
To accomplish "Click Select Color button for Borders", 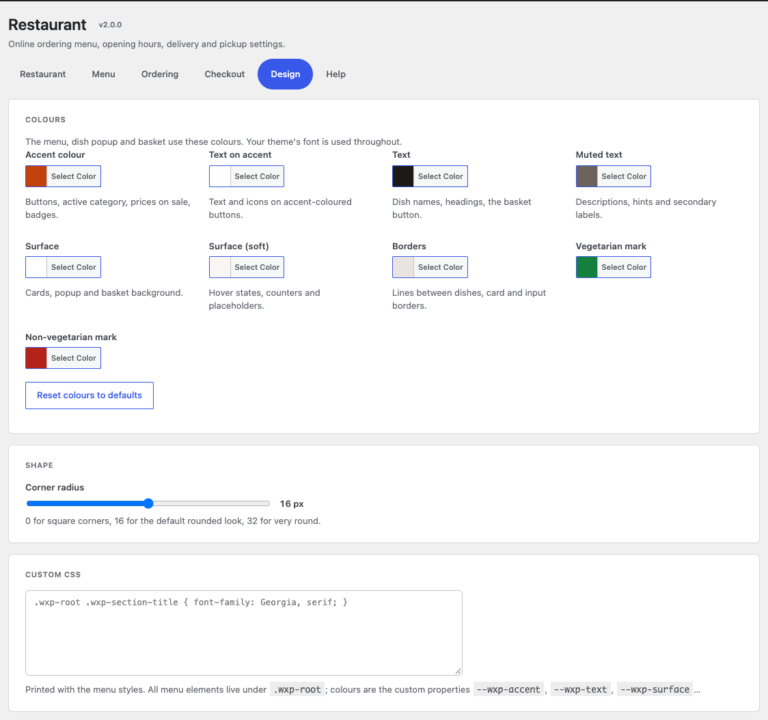I will [x=440, y=267].
